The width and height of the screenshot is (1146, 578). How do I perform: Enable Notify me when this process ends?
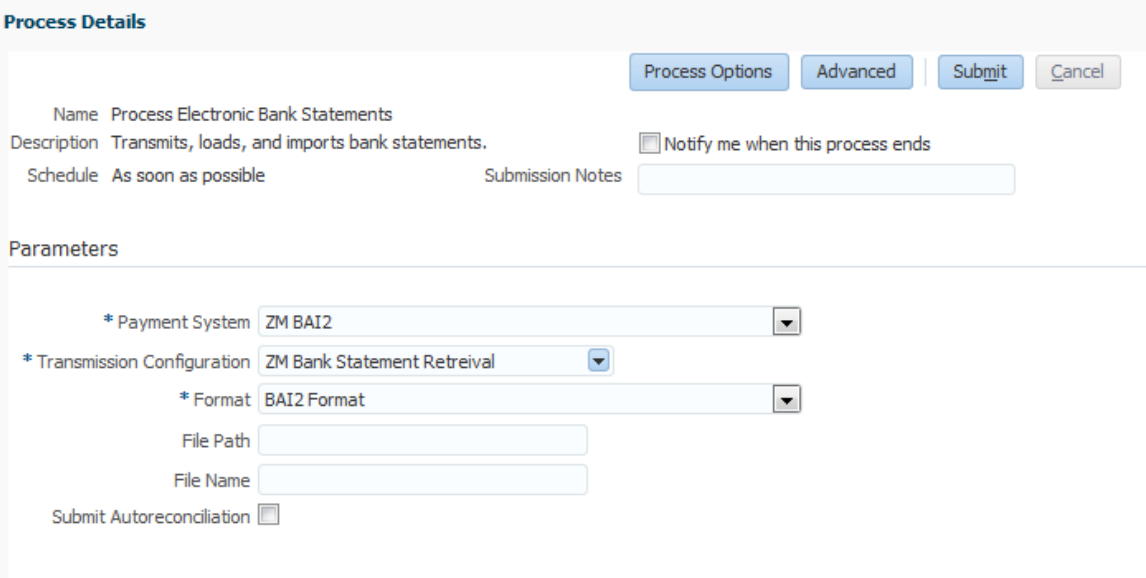coord(650,144)
